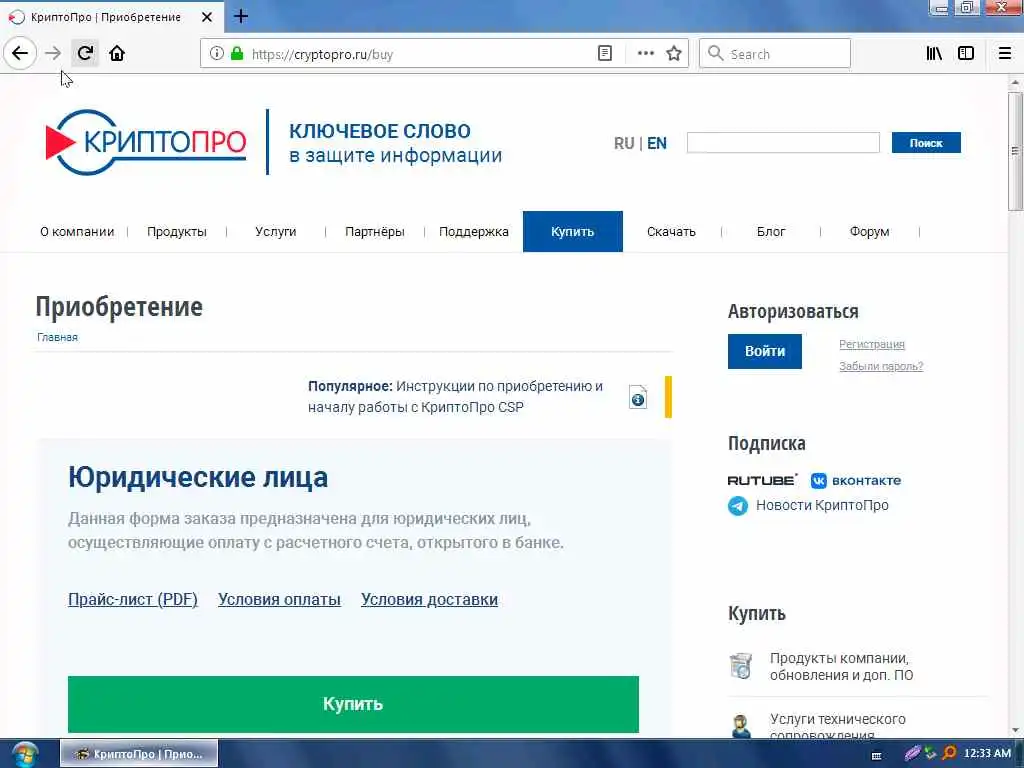Click the keyboard icon in taskbar tray
The image size is (1024, 768).
tap(876, 756)
